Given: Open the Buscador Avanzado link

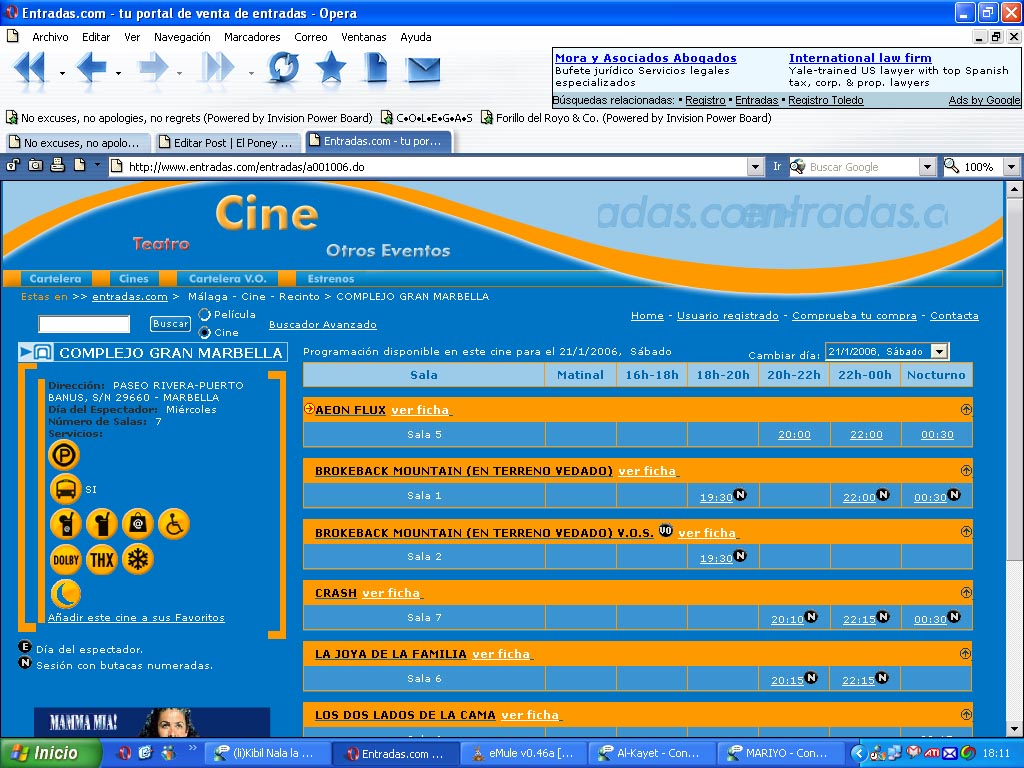Looking at the screenshot, I should (323, 325).
